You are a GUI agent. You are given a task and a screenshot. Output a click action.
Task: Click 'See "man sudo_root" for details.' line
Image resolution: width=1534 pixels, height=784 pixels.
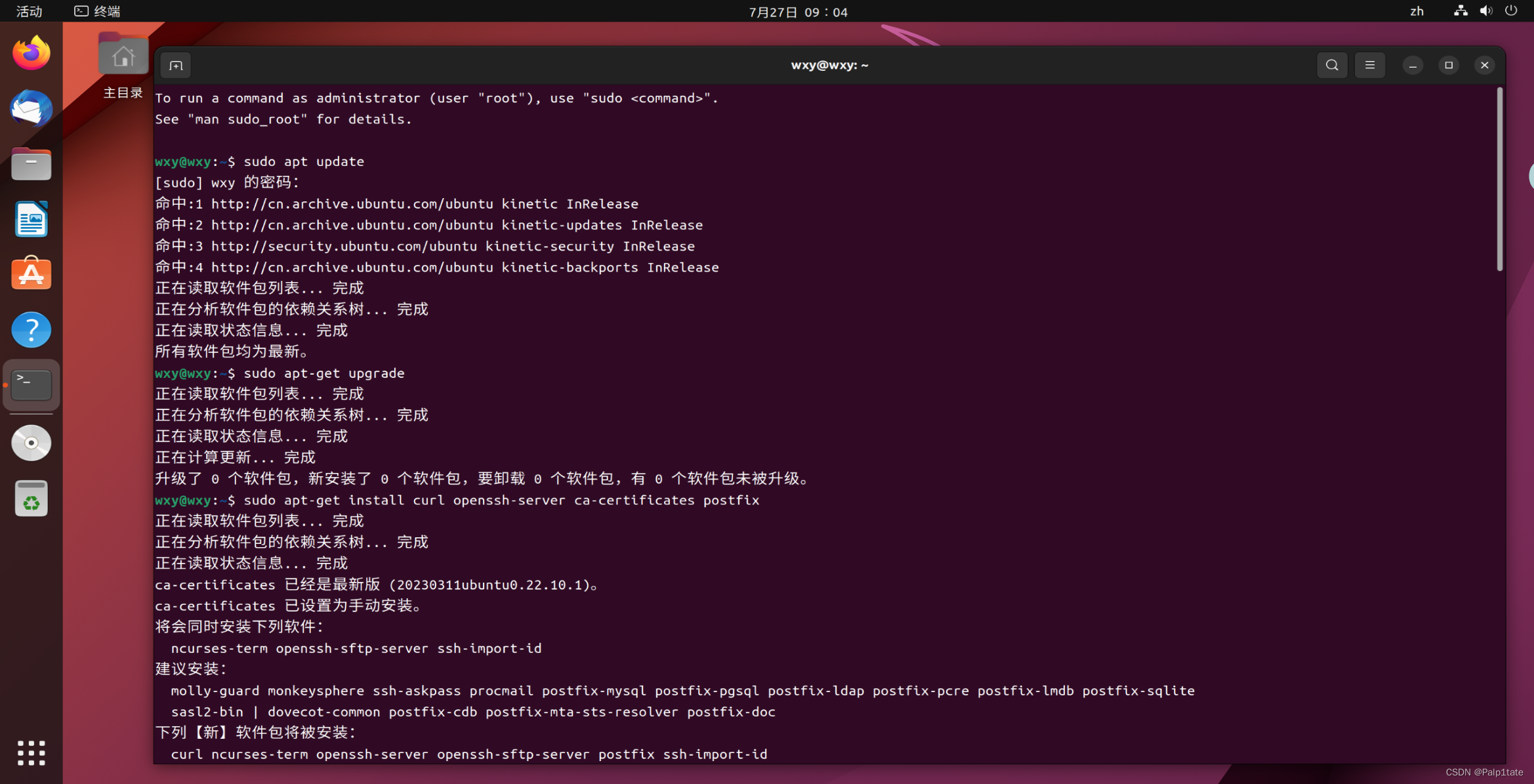tap(283, 119)
